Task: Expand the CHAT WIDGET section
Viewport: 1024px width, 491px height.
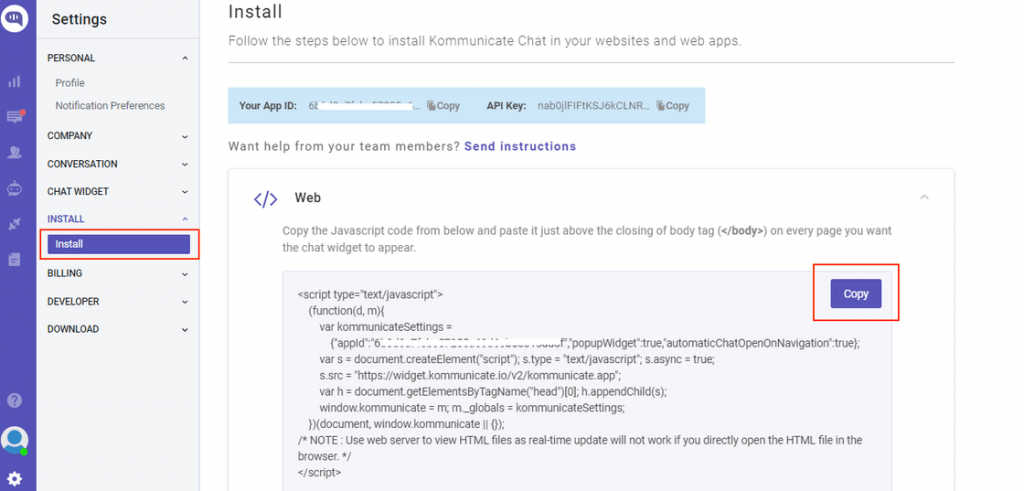Action: (185, 192)
